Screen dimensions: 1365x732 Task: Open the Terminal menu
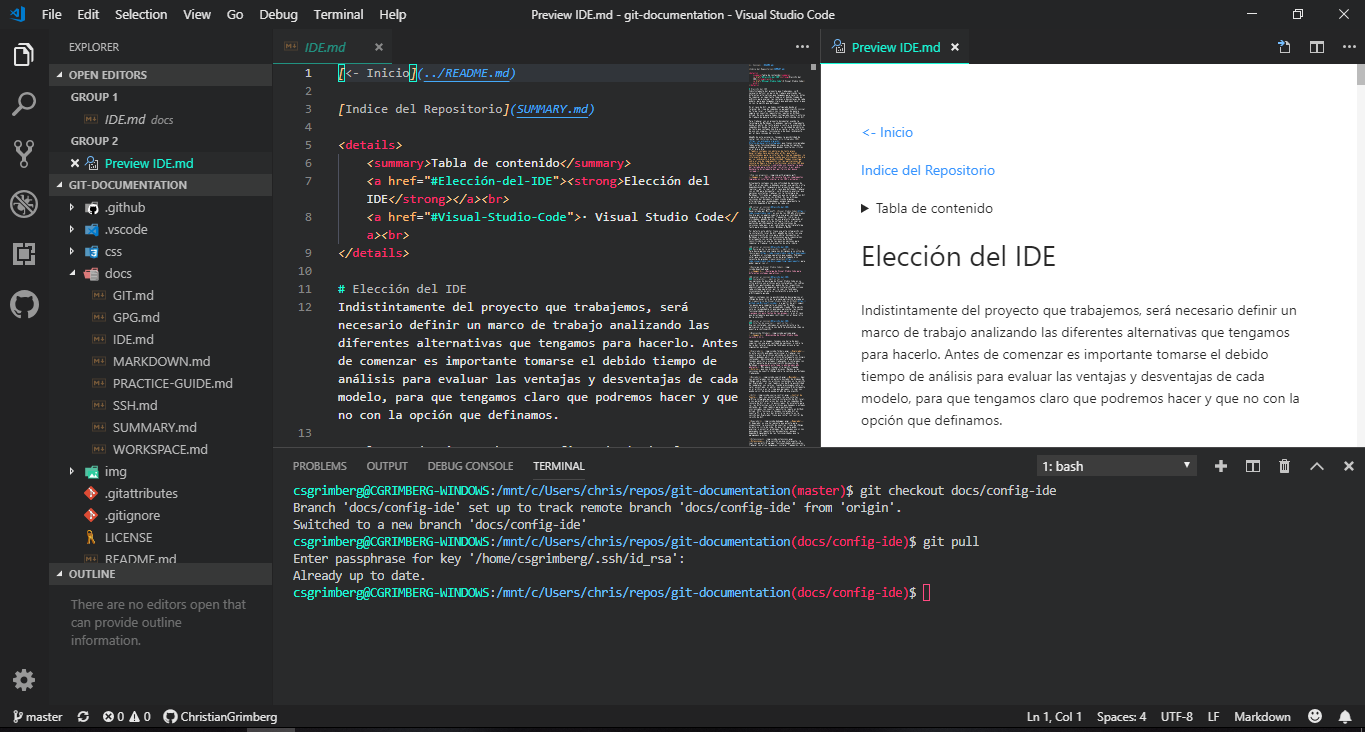[338, 14]
